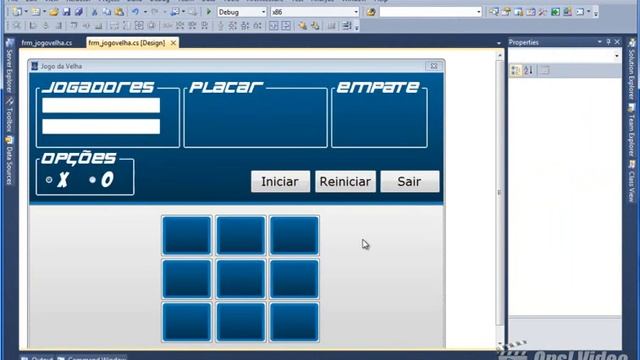The width and height of the screenshot is (640, 360).
Task: Switch to the frm_jogovelha.cs code tab
Action: point(47,42)
